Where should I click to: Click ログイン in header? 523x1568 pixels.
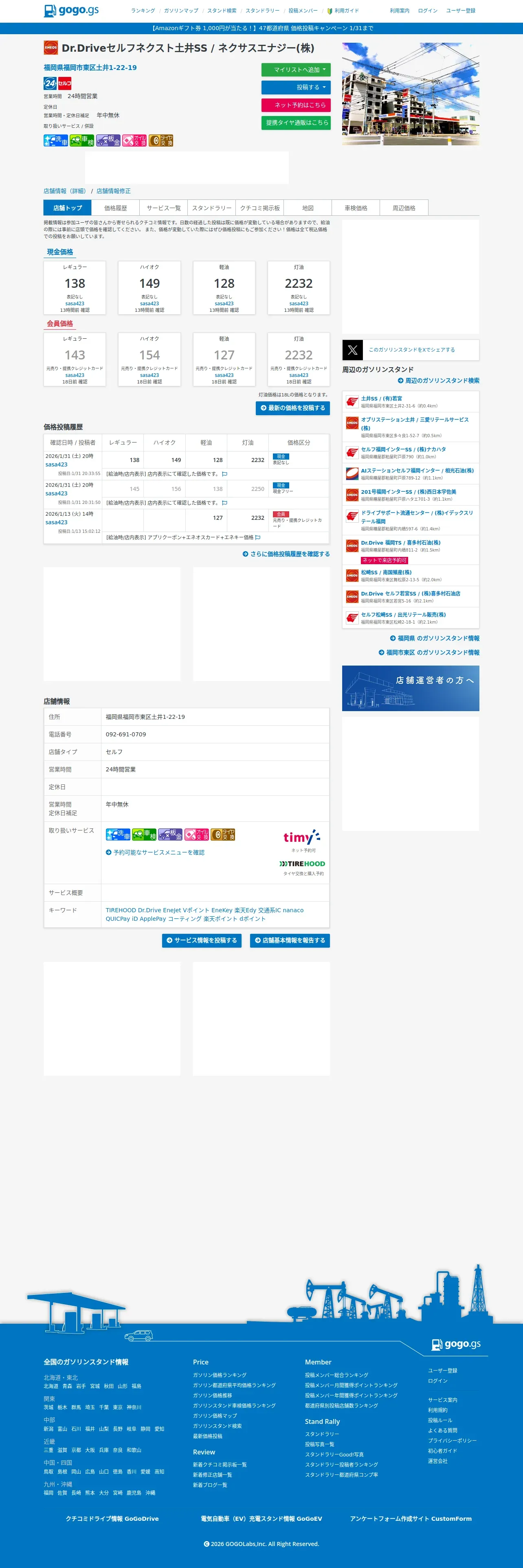(x=427, y=11)
